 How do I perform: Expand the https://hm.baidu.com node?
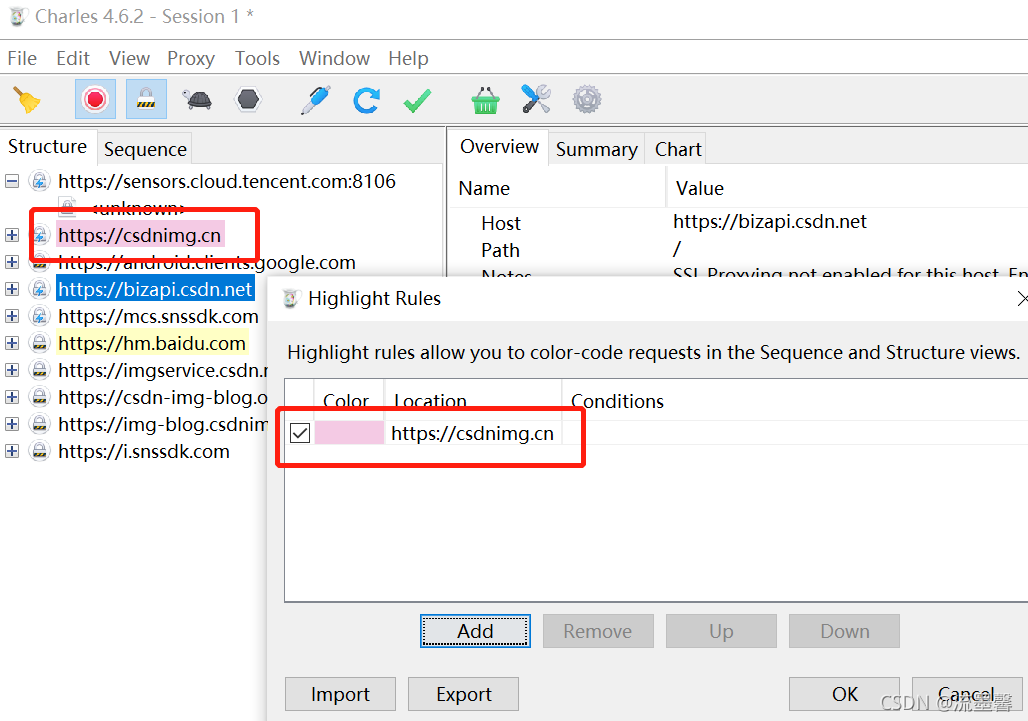pos(12,343)
